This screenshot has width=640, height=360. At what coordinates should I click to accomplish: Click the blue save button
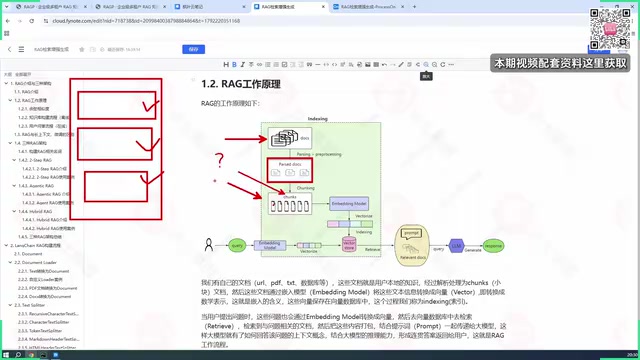pyautogui.click(x=193, y=49)
